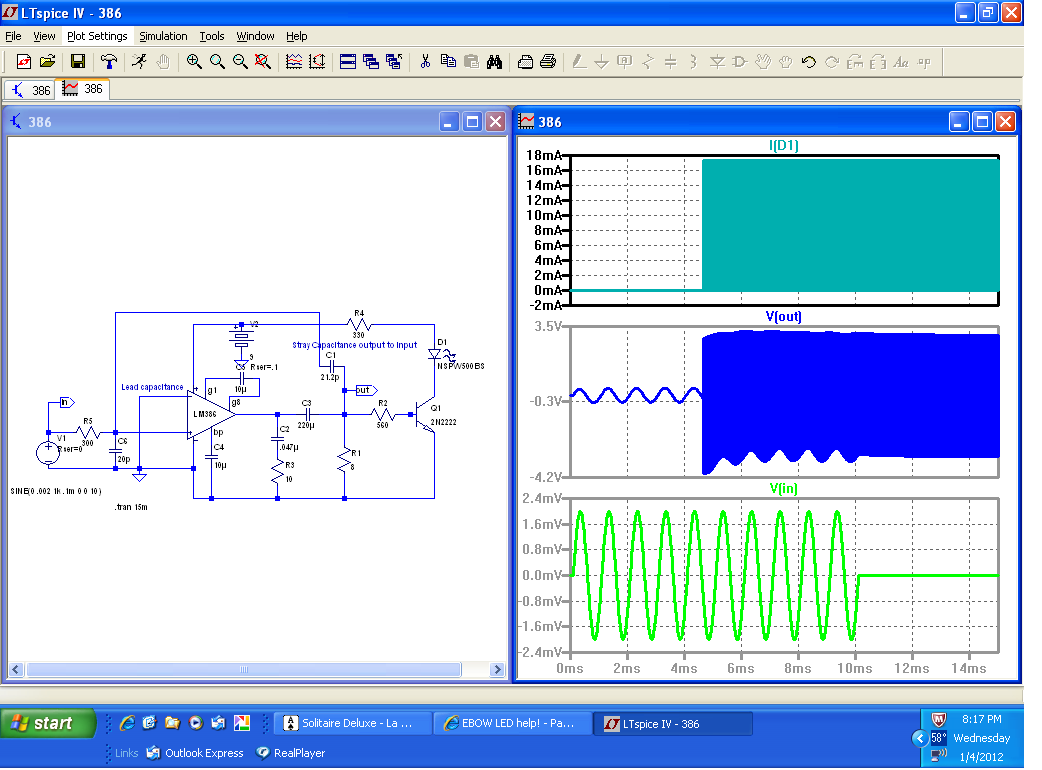Image resolution: width=1042 pixels, height=770 pixels.
Task: Open Print Setup icon
Action: [525, 62]
